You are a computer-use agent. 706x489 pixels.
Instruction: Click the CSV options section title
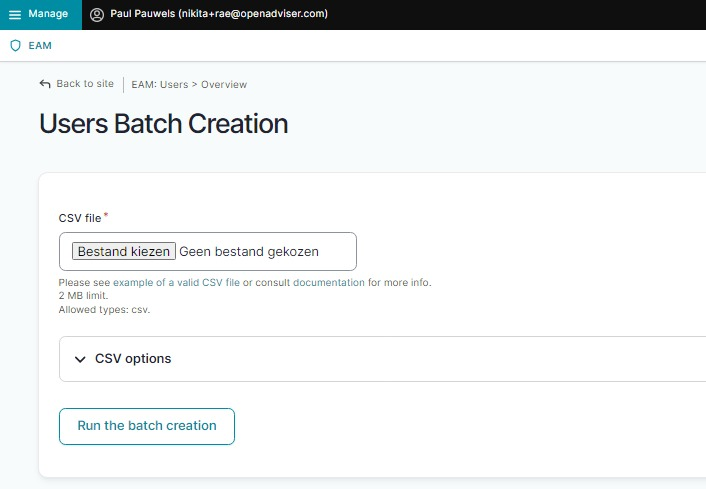pos(133,359)
